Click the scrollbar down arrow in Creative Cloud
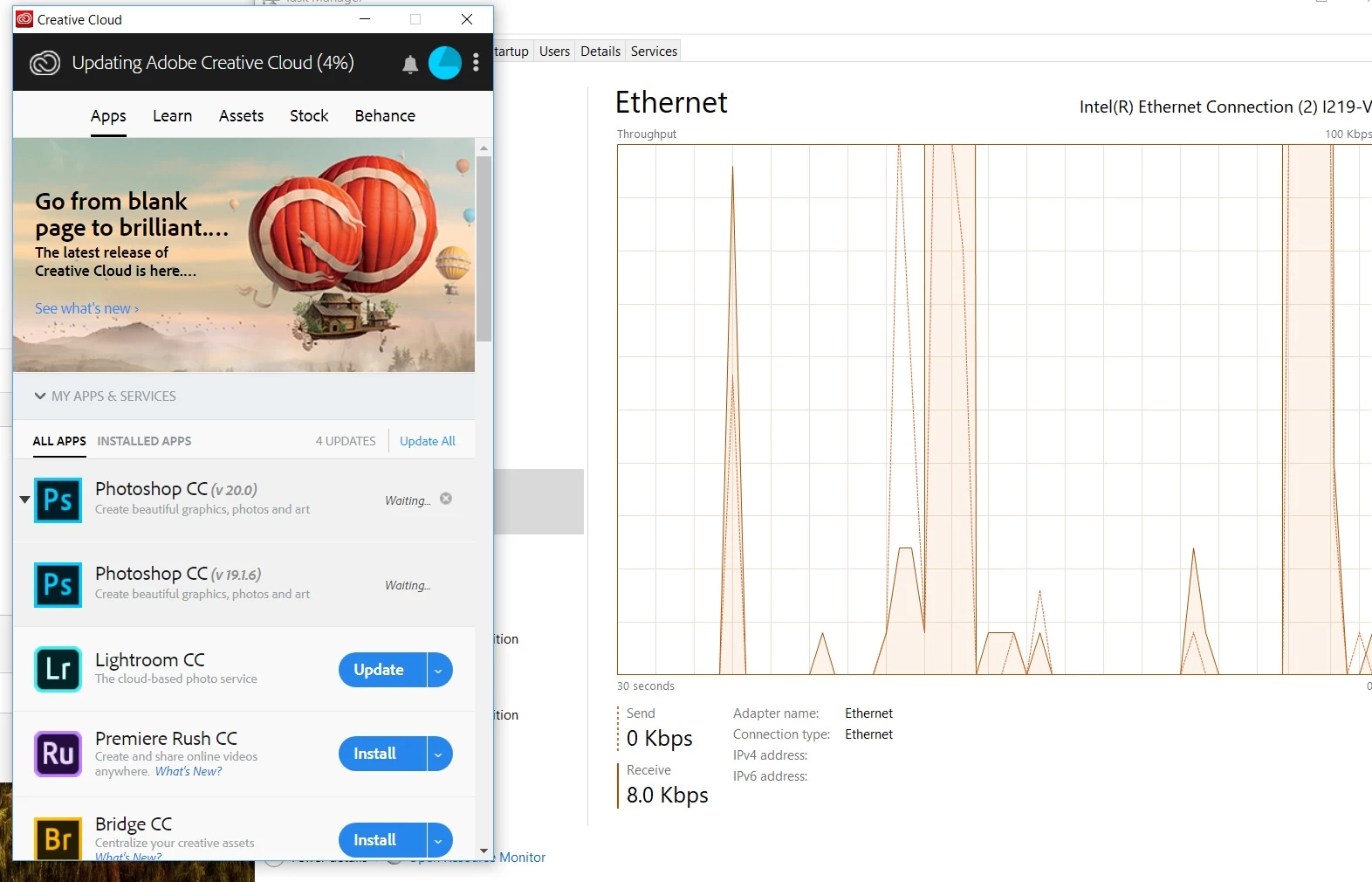Image resolution: width=1372 pixels, height=882 pixels. [484, 851]
